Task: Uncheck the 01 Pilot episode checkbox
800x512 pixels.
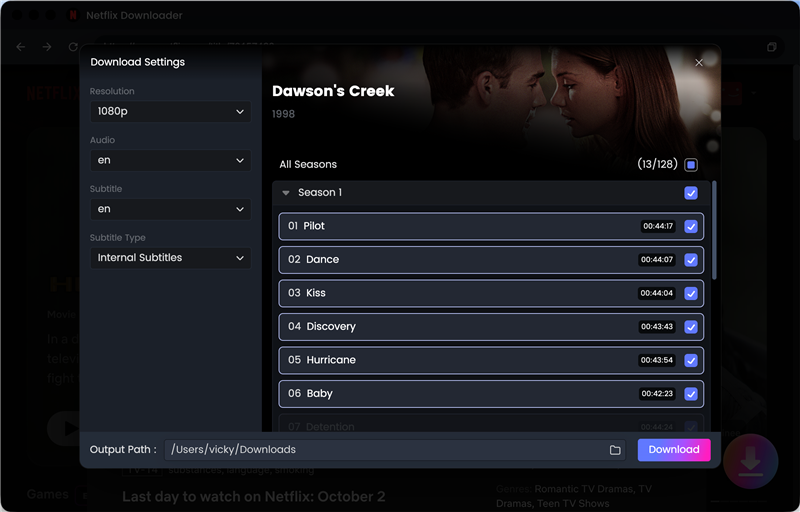Action: (691, 226)
